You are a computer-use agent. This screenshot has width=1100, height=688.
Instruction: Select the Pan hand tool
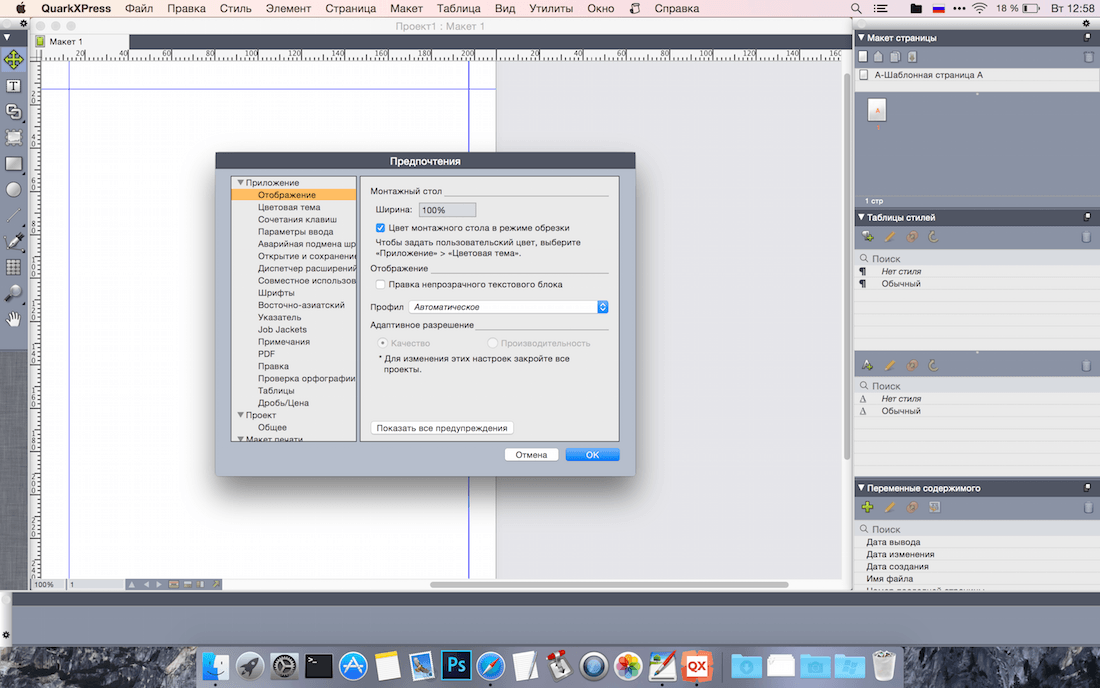[x=13, y=319]
